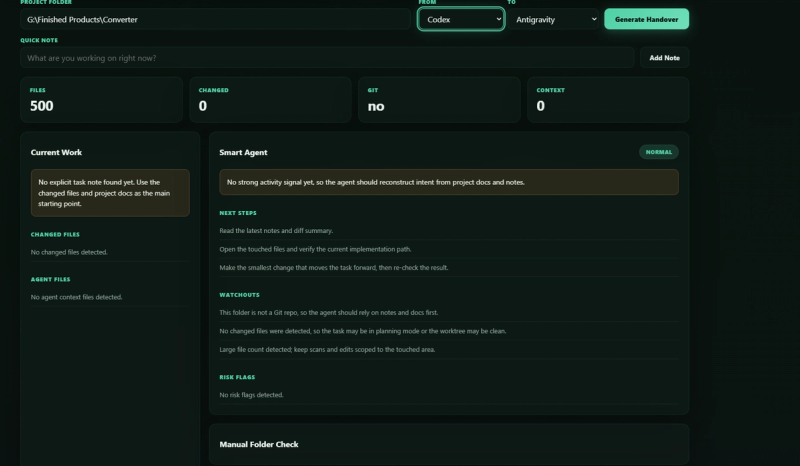Select the Context 0 stat card
Image resolution: width=800 pixels, height=466 pixels.
[608, 100]
